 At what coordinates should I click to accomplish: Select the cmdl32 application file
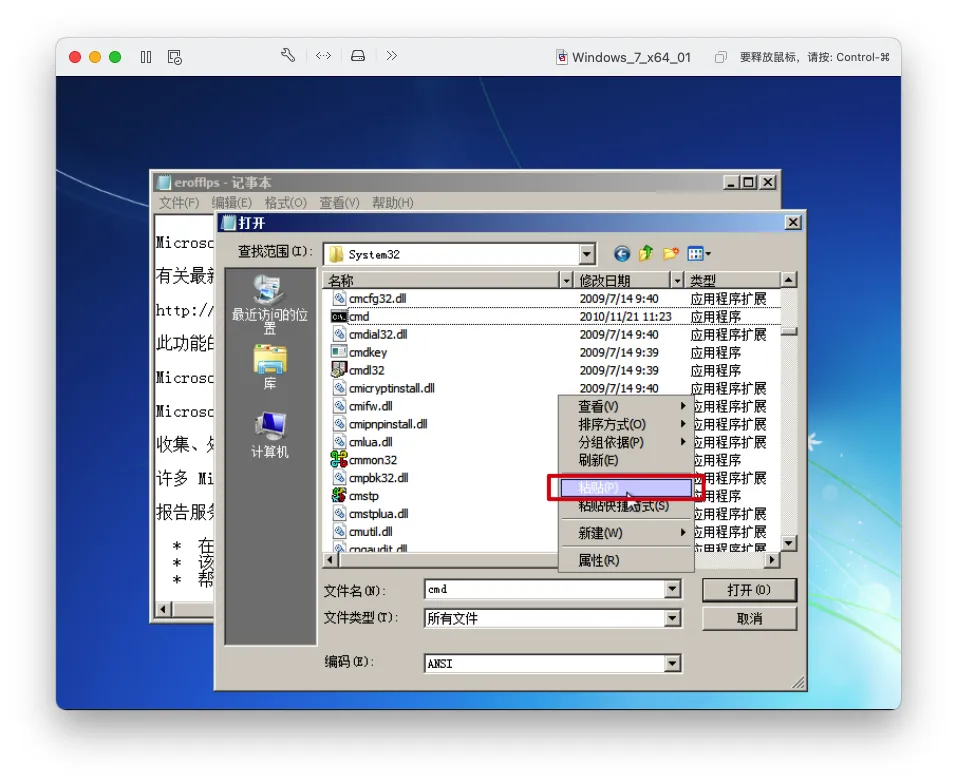pyautogui.click(x=358, y=370)
